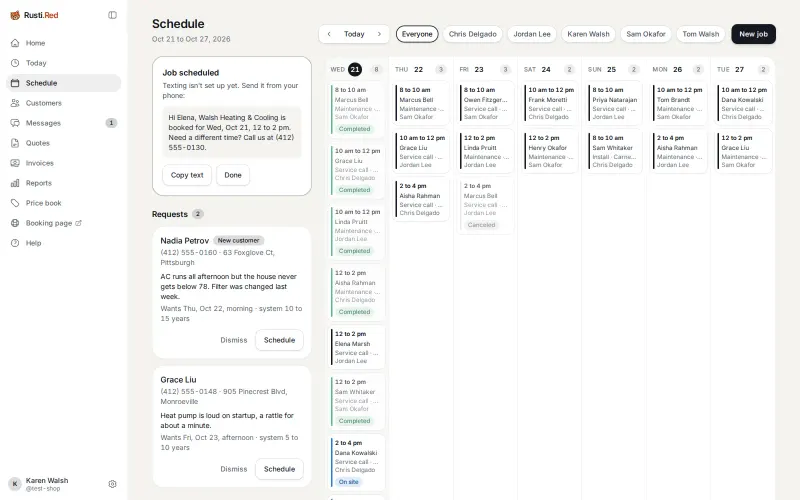The width and height of the screenshot is (800, 500).
Task: Go to next week with right chevron
Action: pyautogui.click(x=379, y=34)
